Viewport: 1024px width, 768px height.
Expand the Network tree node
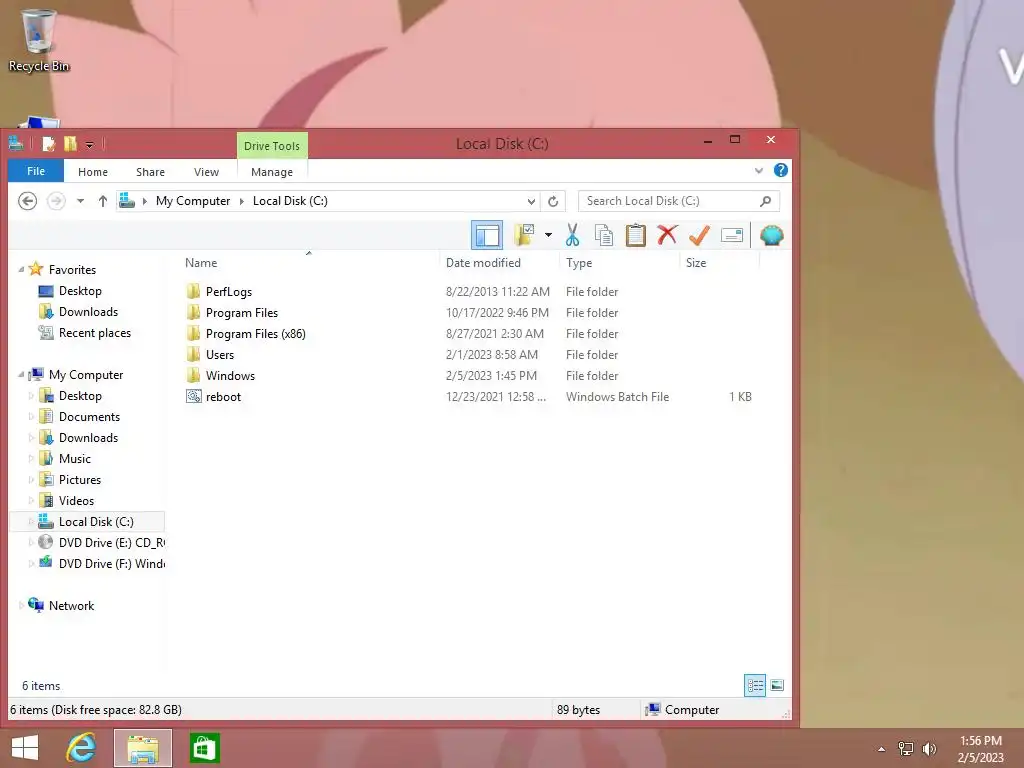click(x=21, y=605)
